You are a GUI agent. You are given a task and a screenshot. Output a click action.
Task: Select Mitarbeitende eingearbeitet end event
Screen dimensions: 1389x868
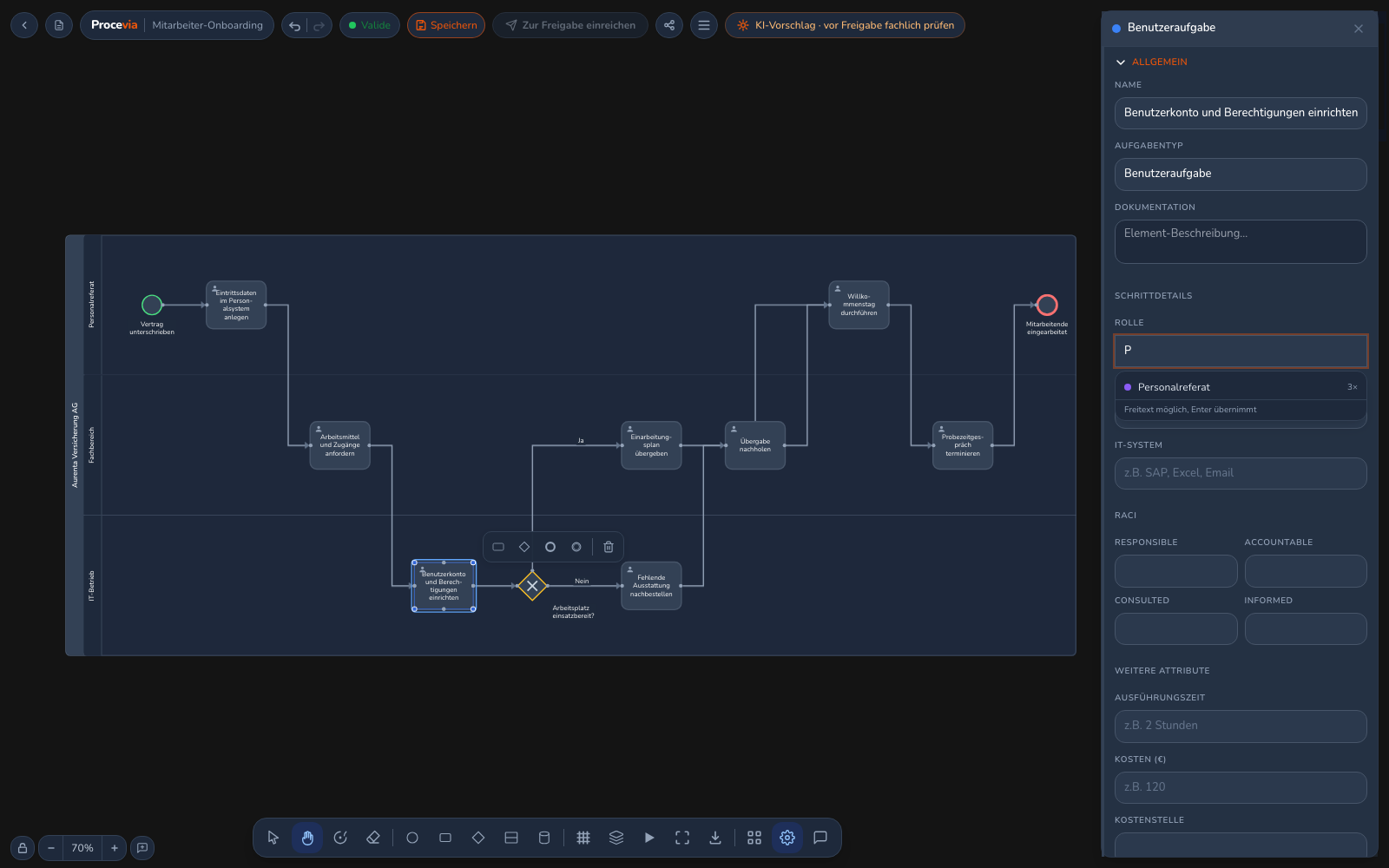(x=1047, y=305)
